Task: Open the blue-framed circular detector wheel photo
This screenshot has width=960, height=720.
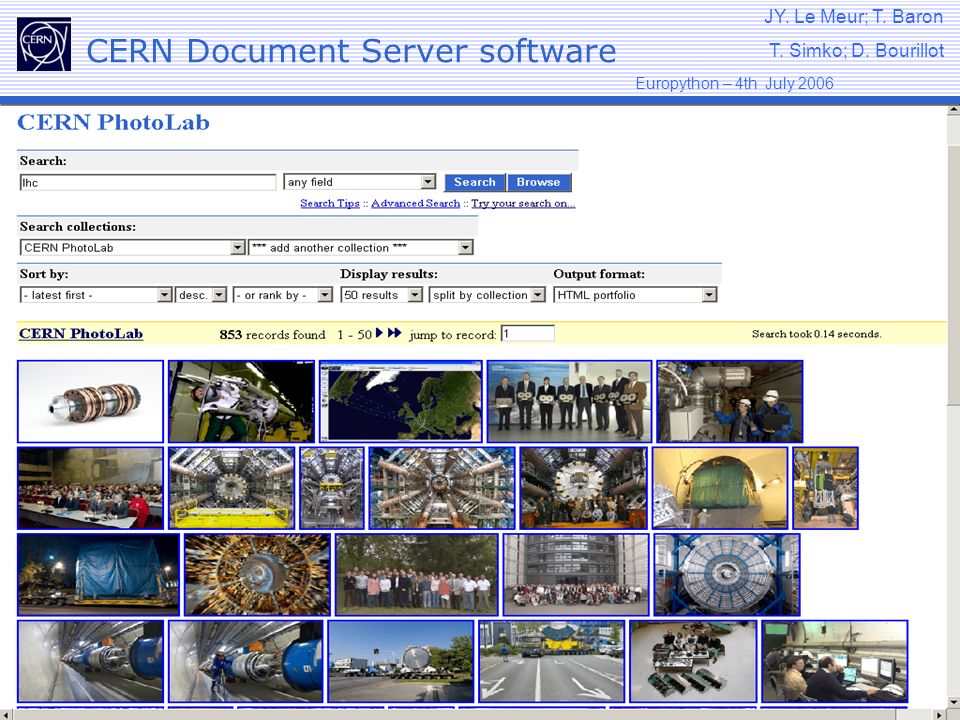Action: click(x=727, y=574)
